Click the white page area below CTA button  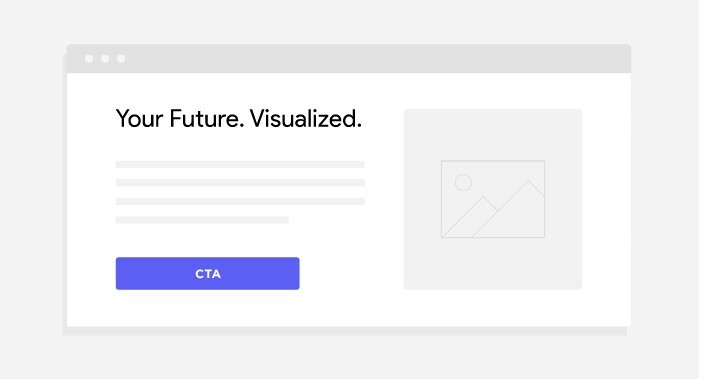coord(207,308)
